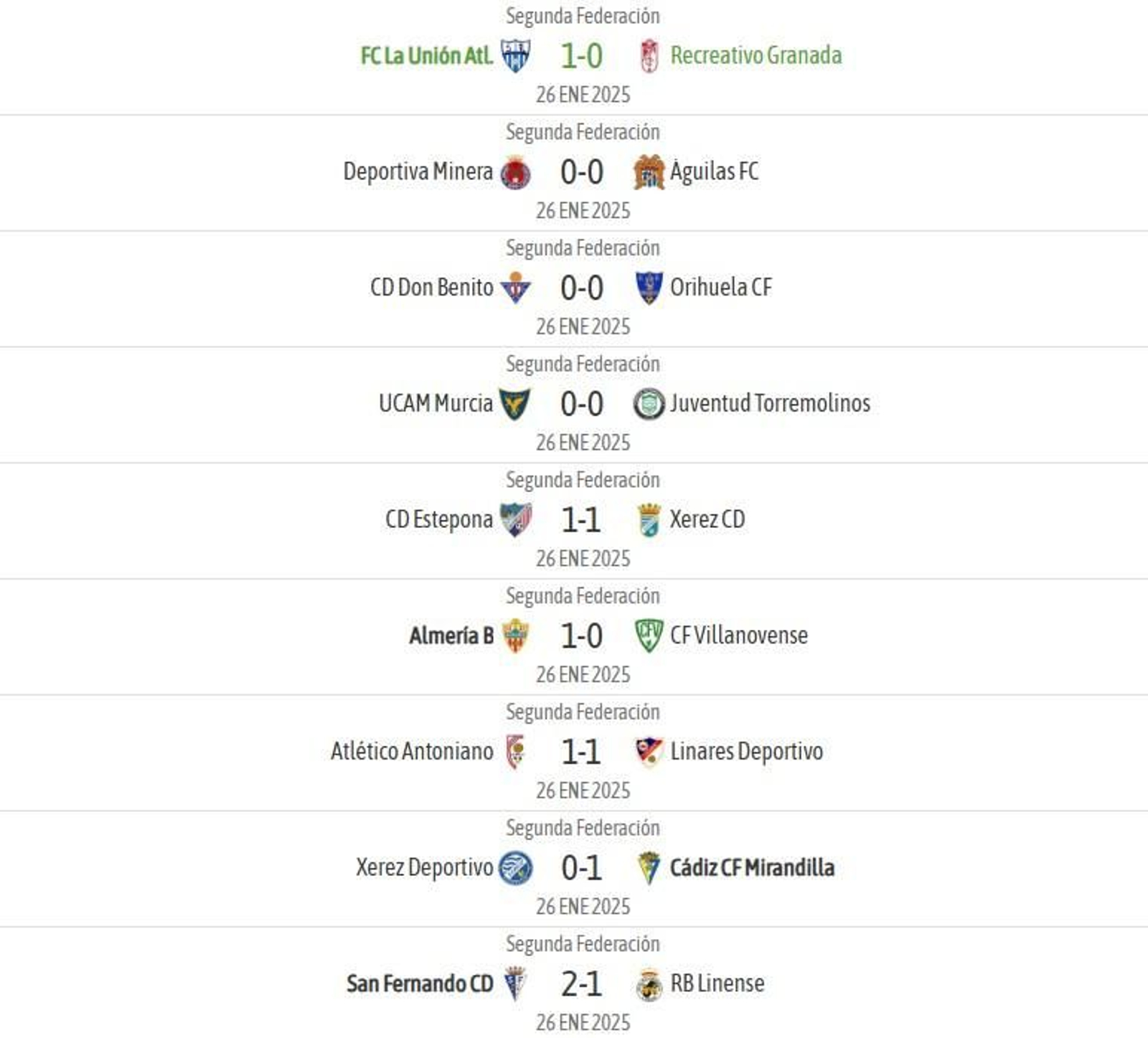
Task: Click the 2-1 San Fernando result
Action: coord(583,983)
